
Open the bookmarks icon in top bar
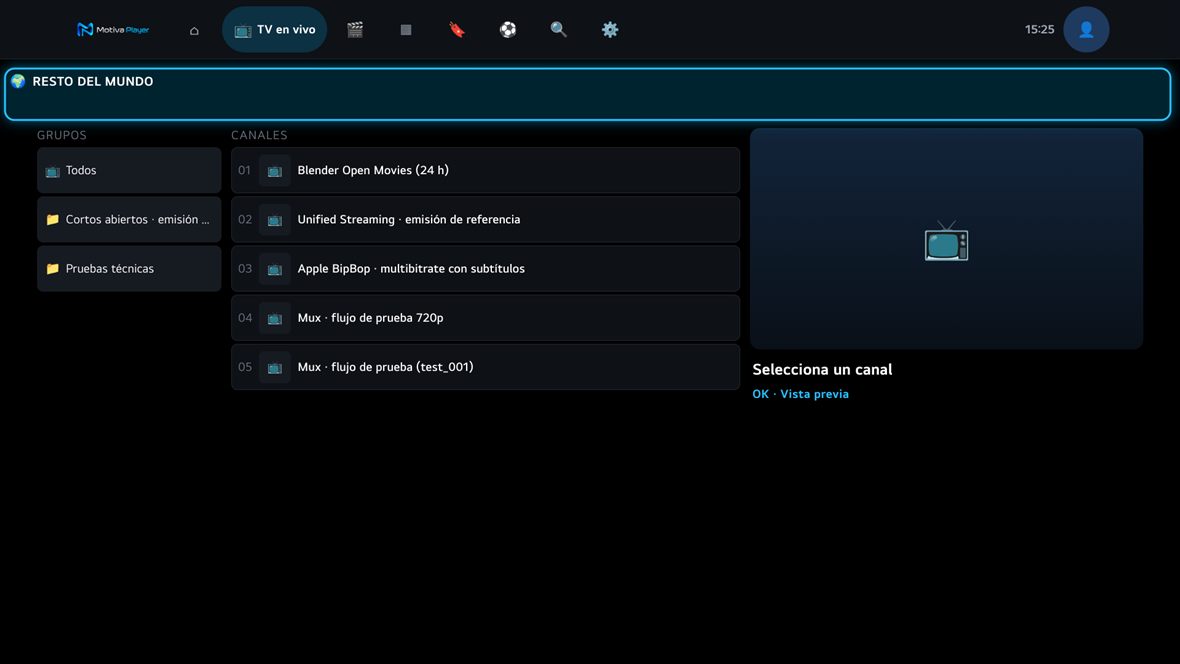[x=457, y=29]
